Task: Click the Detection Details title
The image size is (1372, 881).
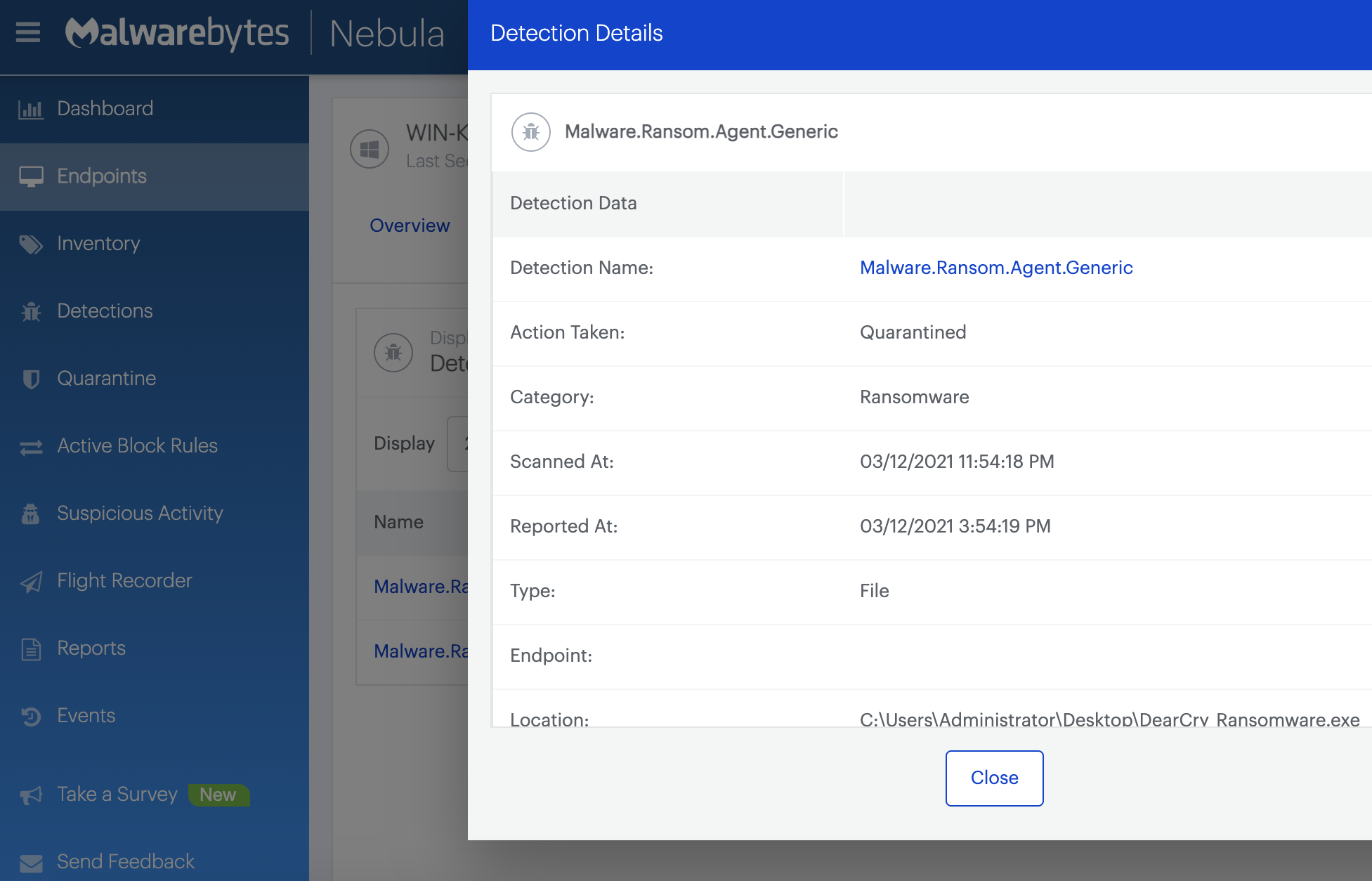Action: click(576, 33)
